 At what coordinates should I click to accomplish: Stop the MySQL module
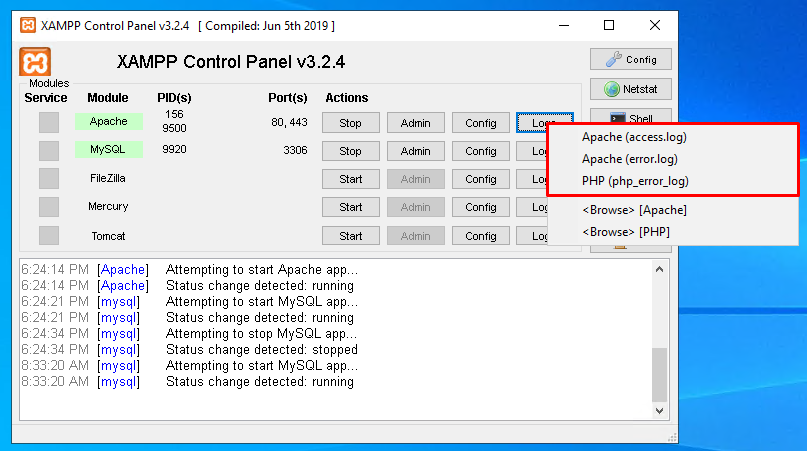click(350, 151)
